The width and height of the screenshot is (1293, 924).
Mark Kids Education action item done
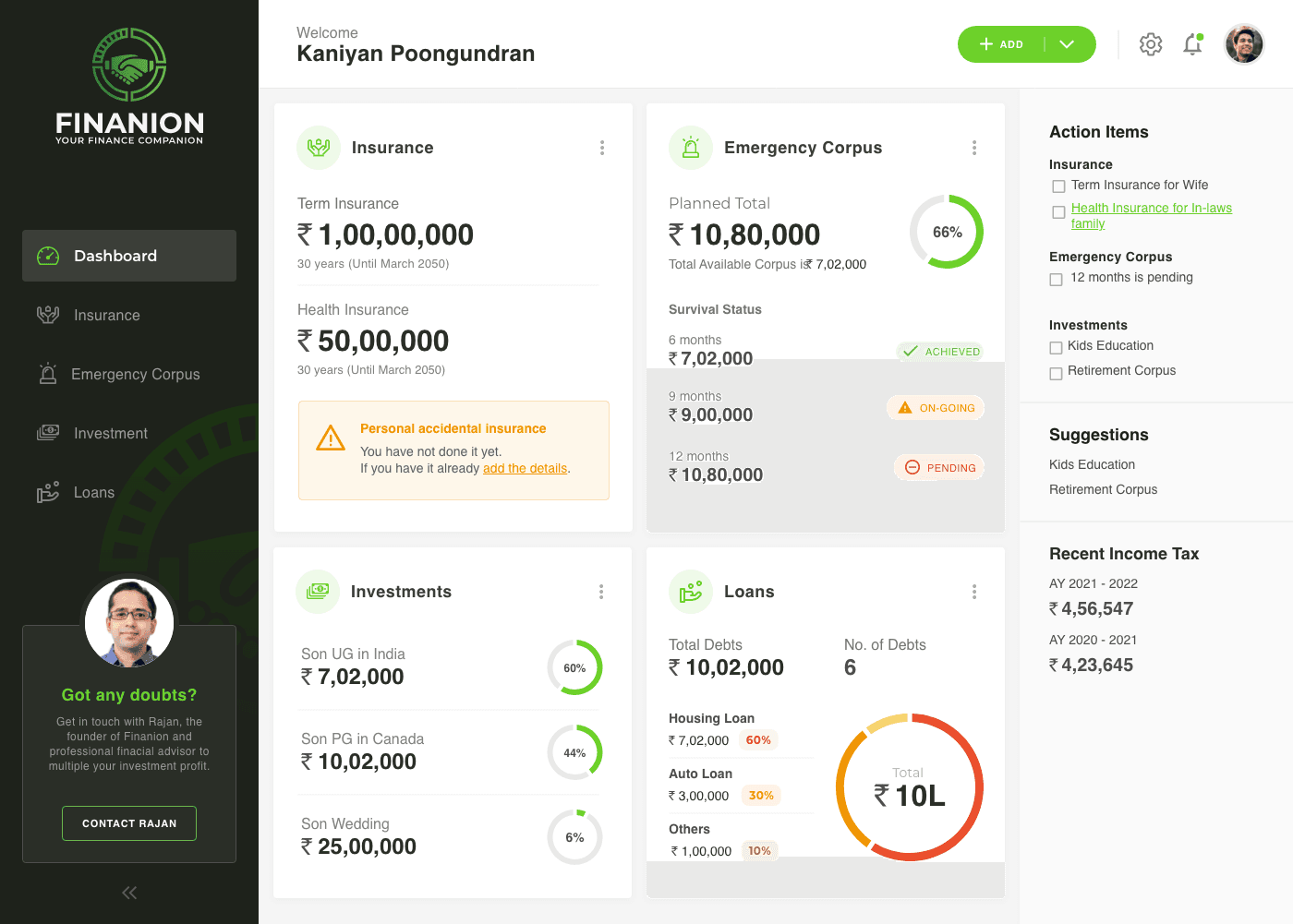1056,348
